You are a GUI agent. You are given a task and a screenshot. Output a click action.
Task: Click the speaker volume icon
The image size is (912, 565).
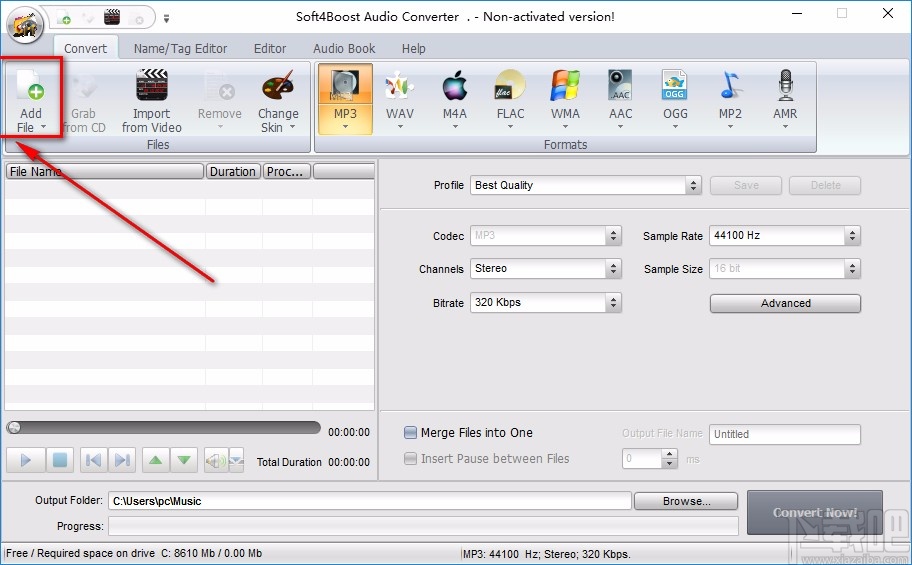point(216,461)
